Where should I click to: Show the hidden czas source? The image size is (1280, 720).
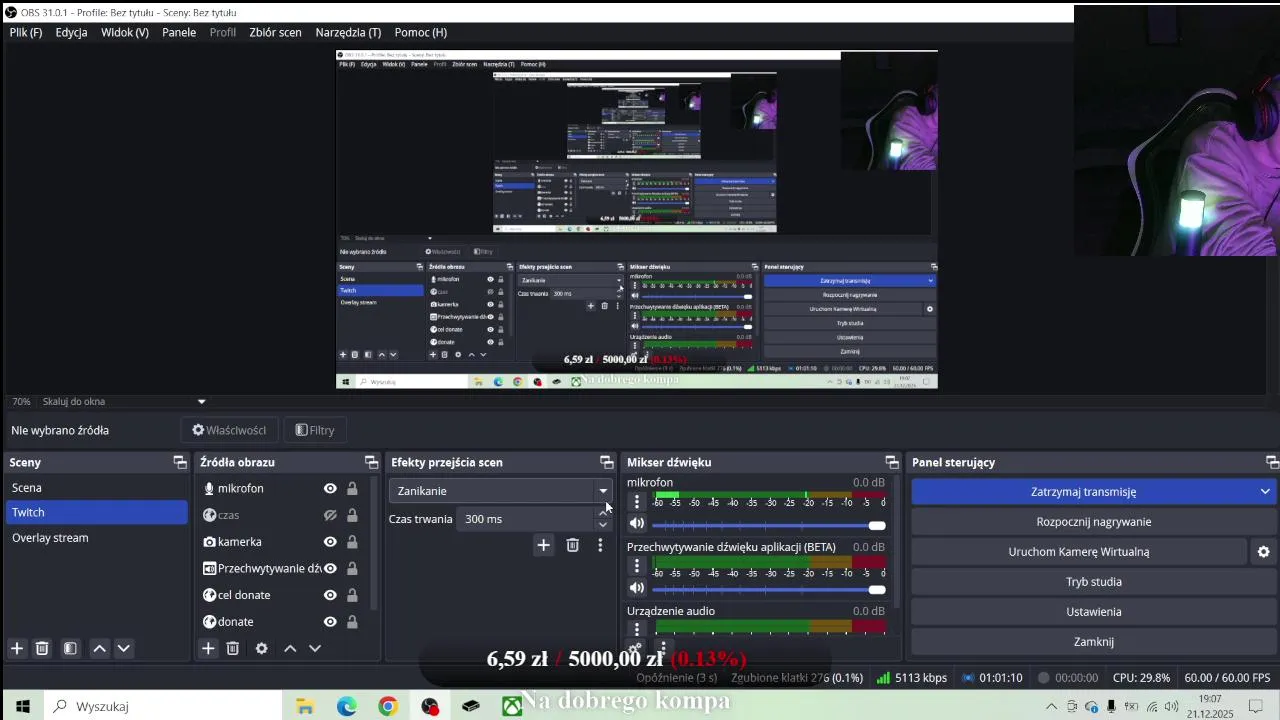330,515
